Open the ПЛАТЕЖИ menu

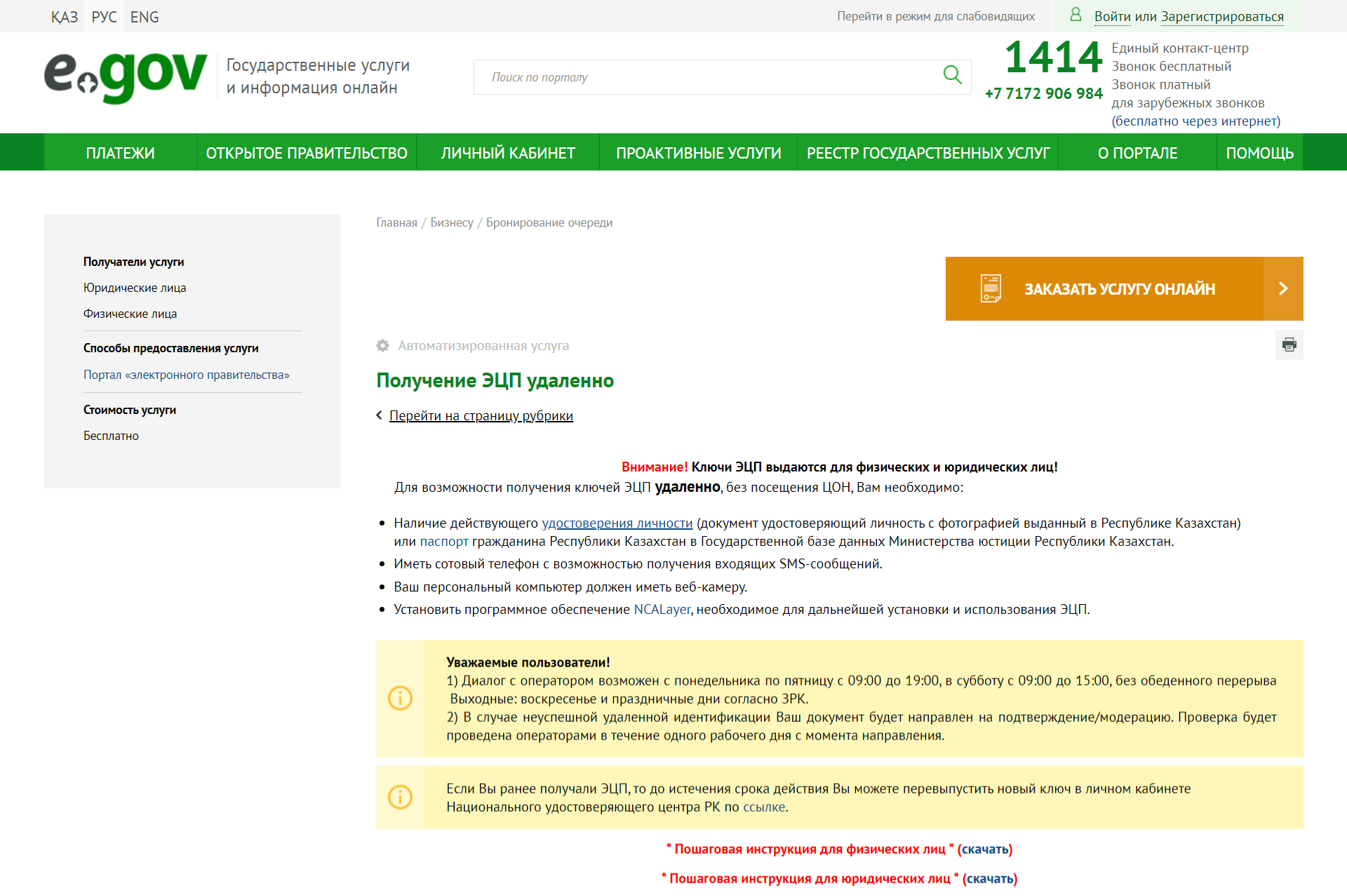[x=120, y=153]
